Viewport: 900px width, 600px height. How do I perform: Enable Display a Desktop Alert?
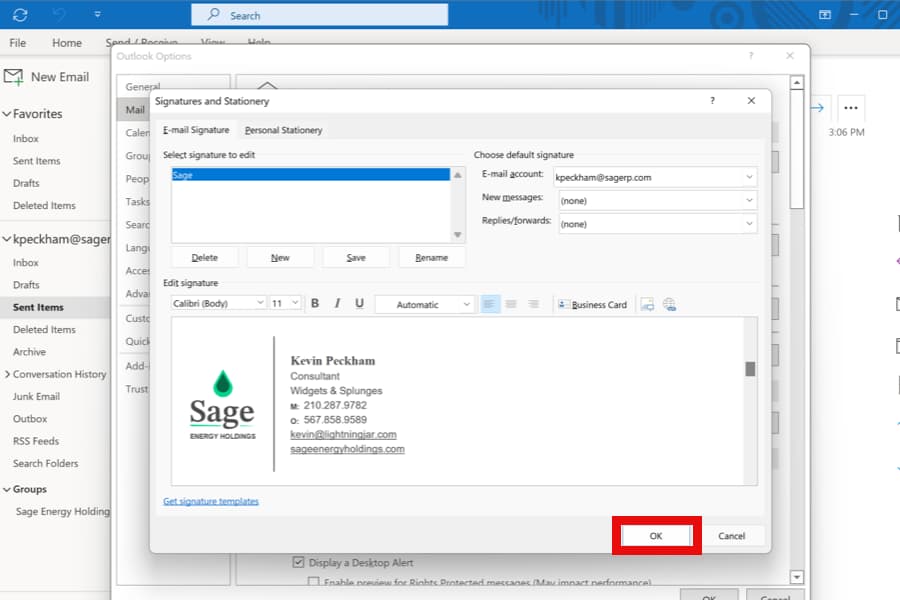(299, 562)
